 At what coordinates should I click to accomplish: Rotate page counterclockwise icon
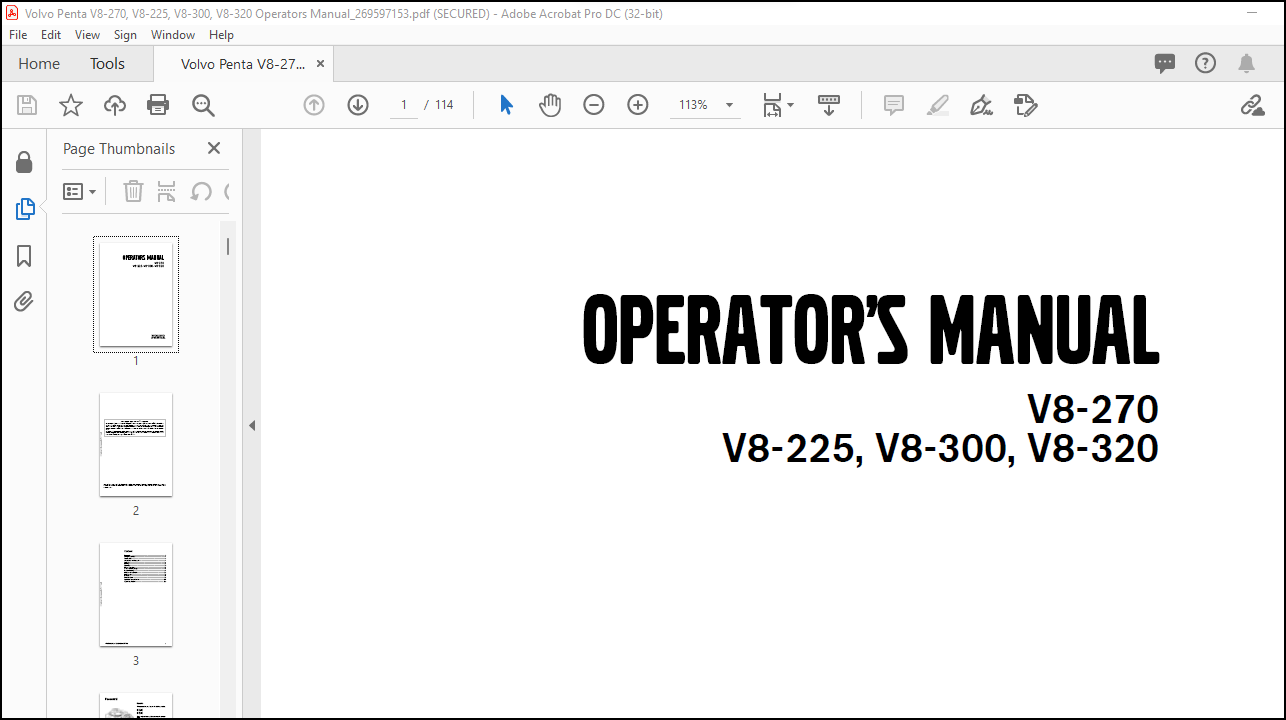[201, 191]
